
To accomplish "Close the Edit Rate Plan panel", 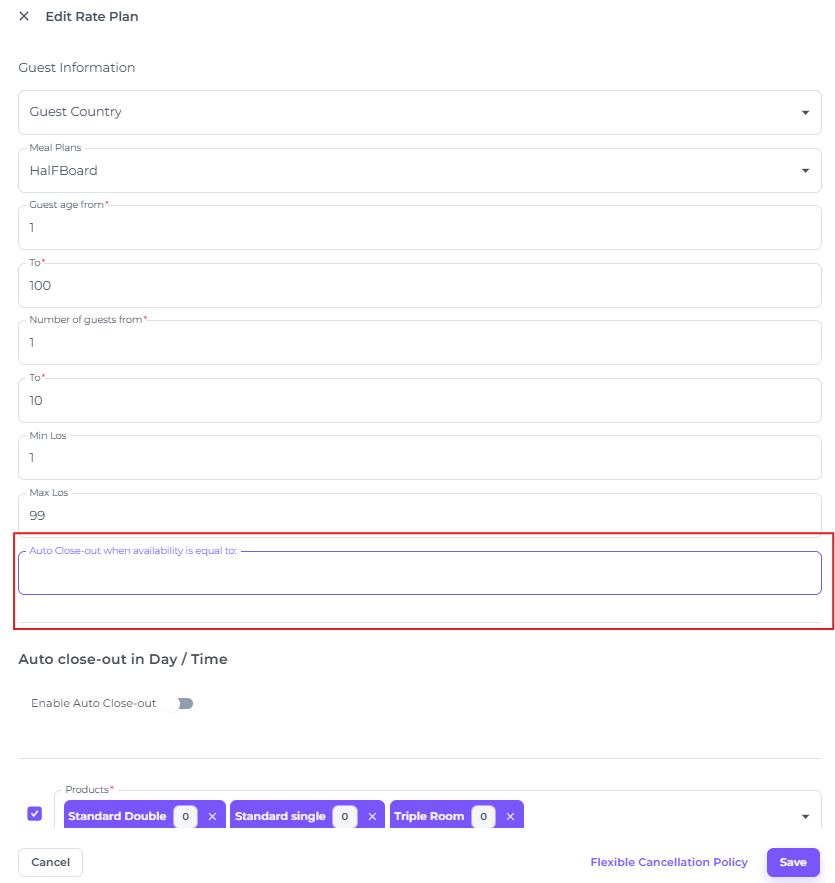I will click(24, 16).
